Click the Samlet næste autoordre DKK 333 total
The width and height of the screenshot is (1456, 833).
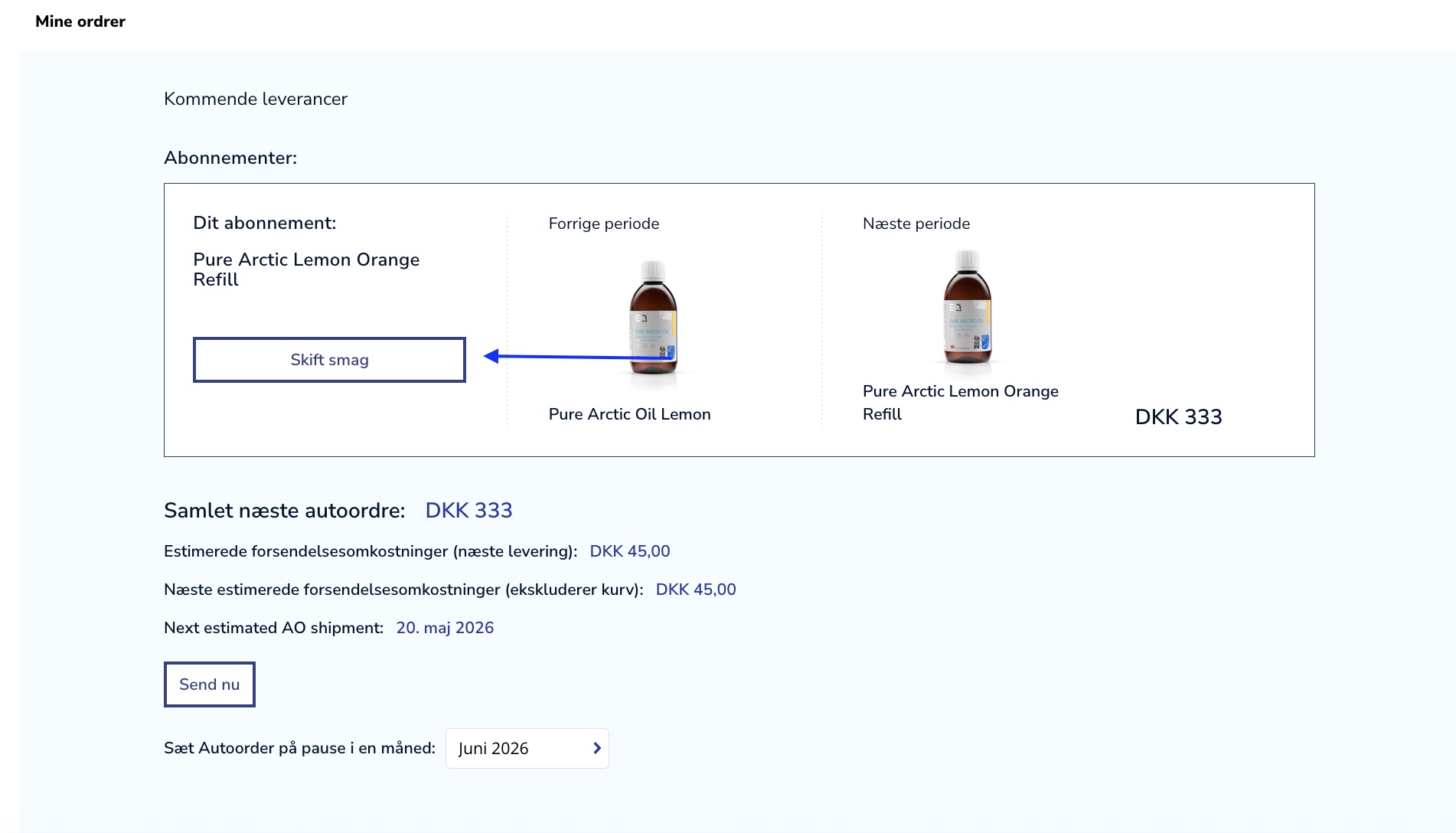click(x=468, y=511)
